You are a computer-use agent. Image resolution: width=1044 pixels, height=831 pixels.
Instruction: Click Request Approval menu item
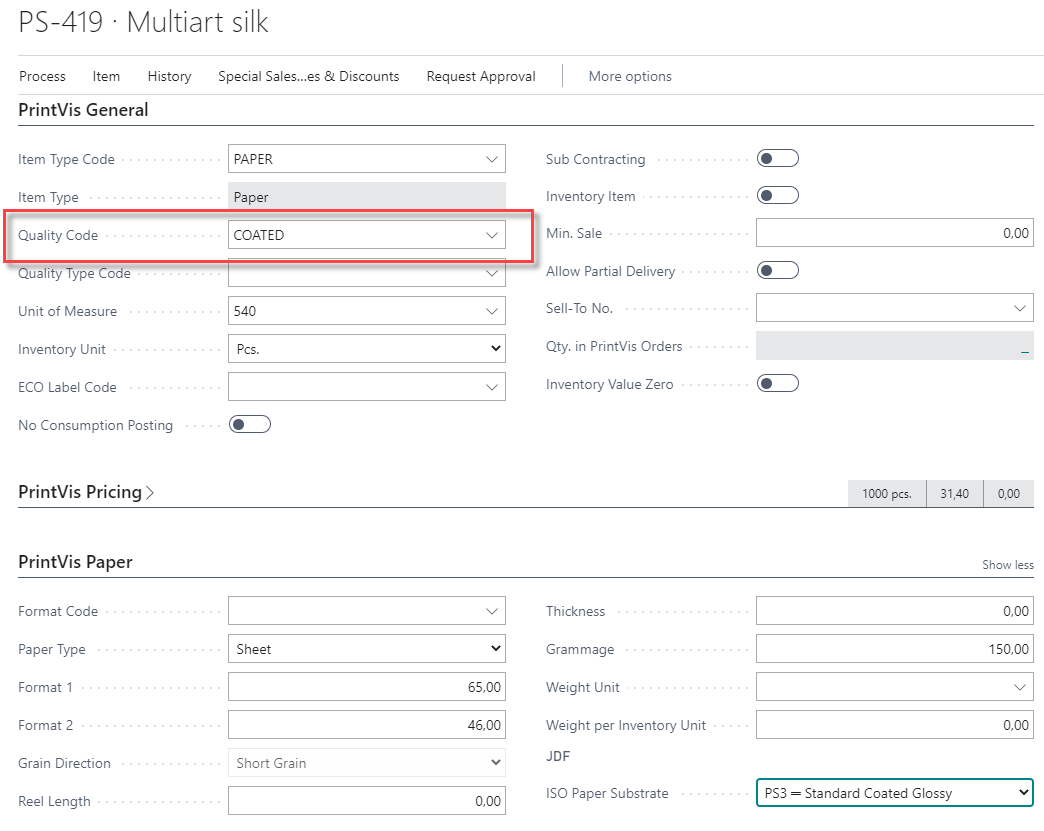(x=481, y=76)
